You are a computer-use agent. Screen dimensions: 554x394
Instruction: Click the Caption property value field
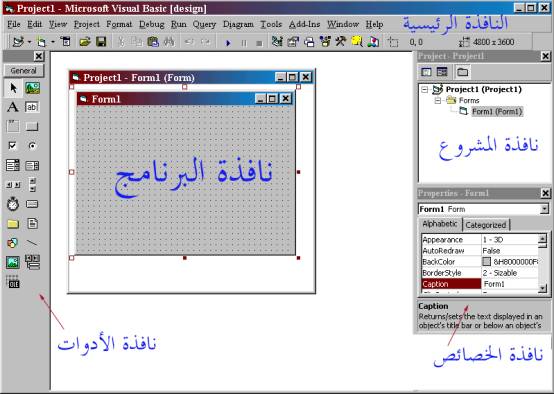pos(510,284)
